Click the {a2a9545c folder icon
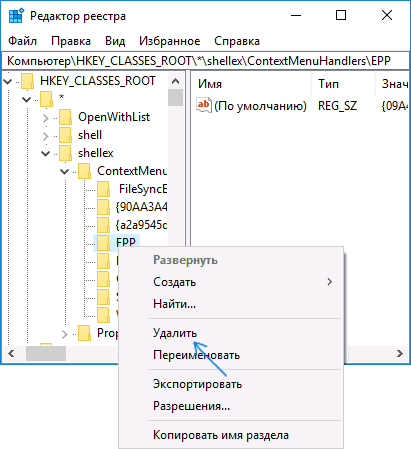This screenshot has width=411, height=449. pyautogui.click(x=103, y=225)
